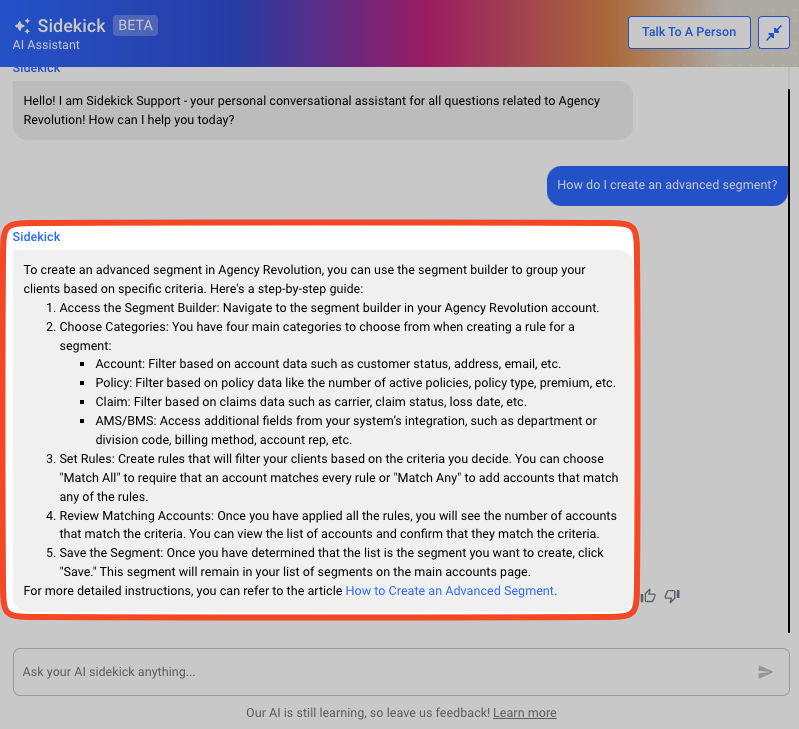Open 'How to Create an Advanced Segment' article
This screenshot has height=729, width=799.
pos(449,590)
